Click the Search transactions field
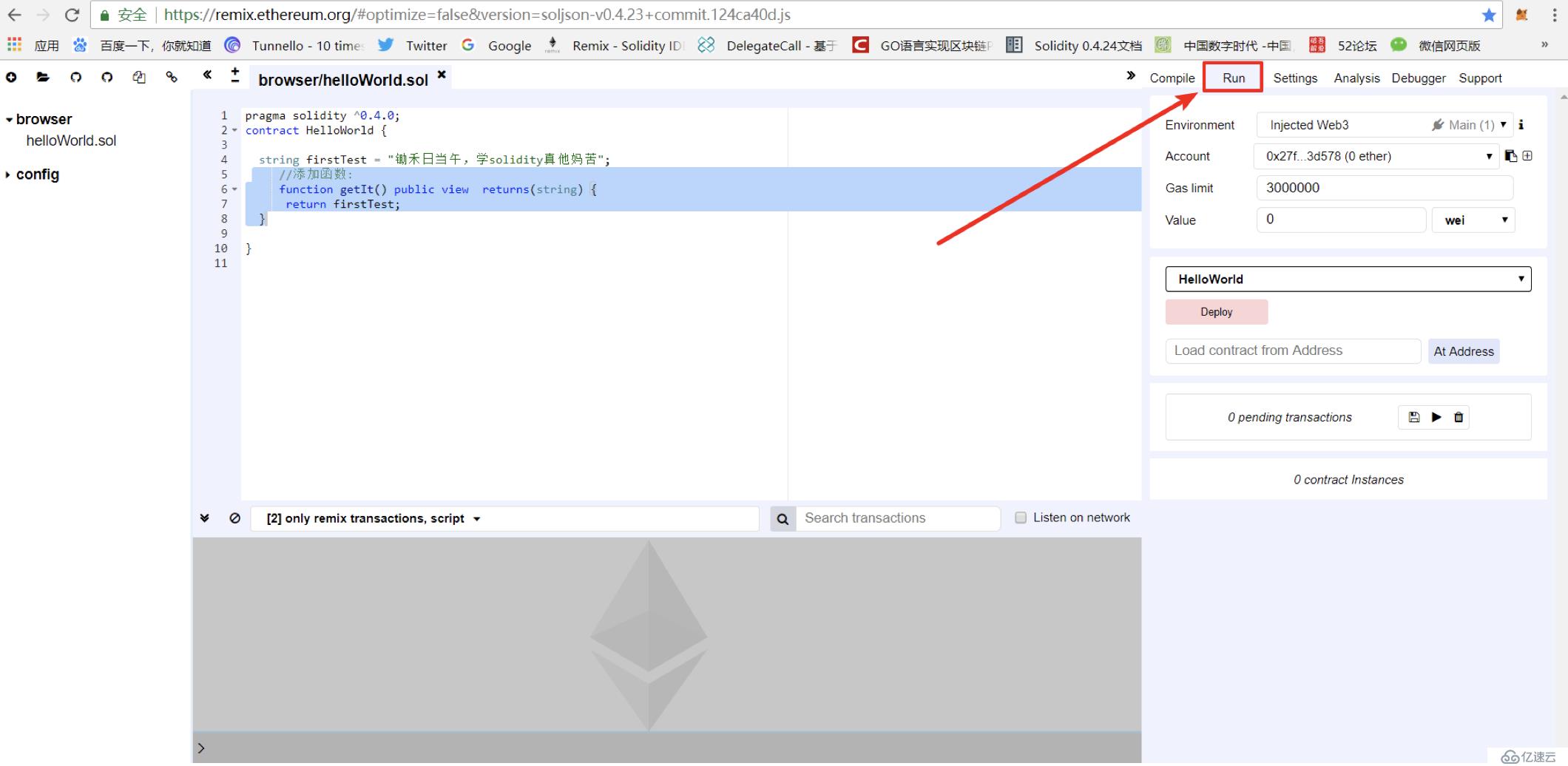The height and width of the screenshot is (766, 1568). [x=898, y=518]
